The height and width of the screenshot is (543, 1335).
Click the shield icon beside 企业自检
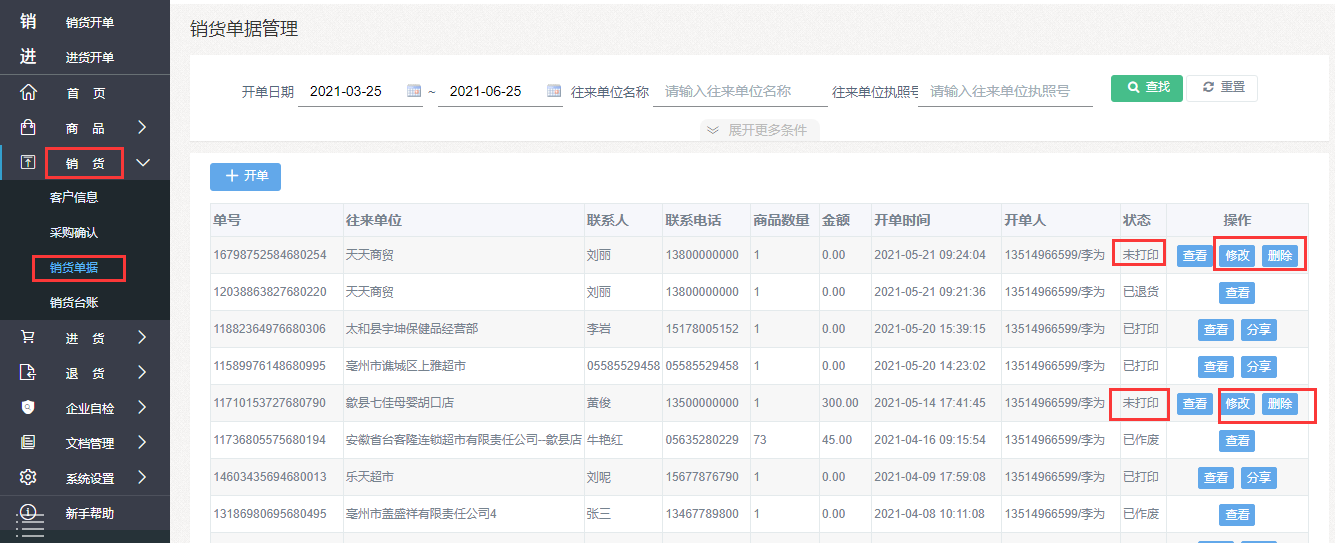pos(28,407)
